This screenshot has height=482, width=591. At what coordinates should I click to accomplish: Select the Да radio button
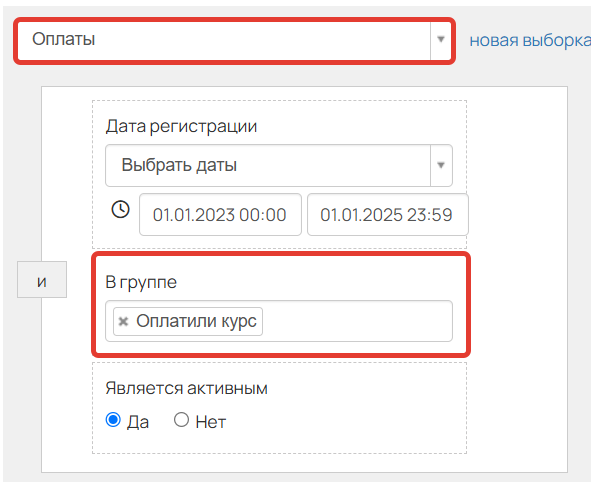[x=113, y=420]
